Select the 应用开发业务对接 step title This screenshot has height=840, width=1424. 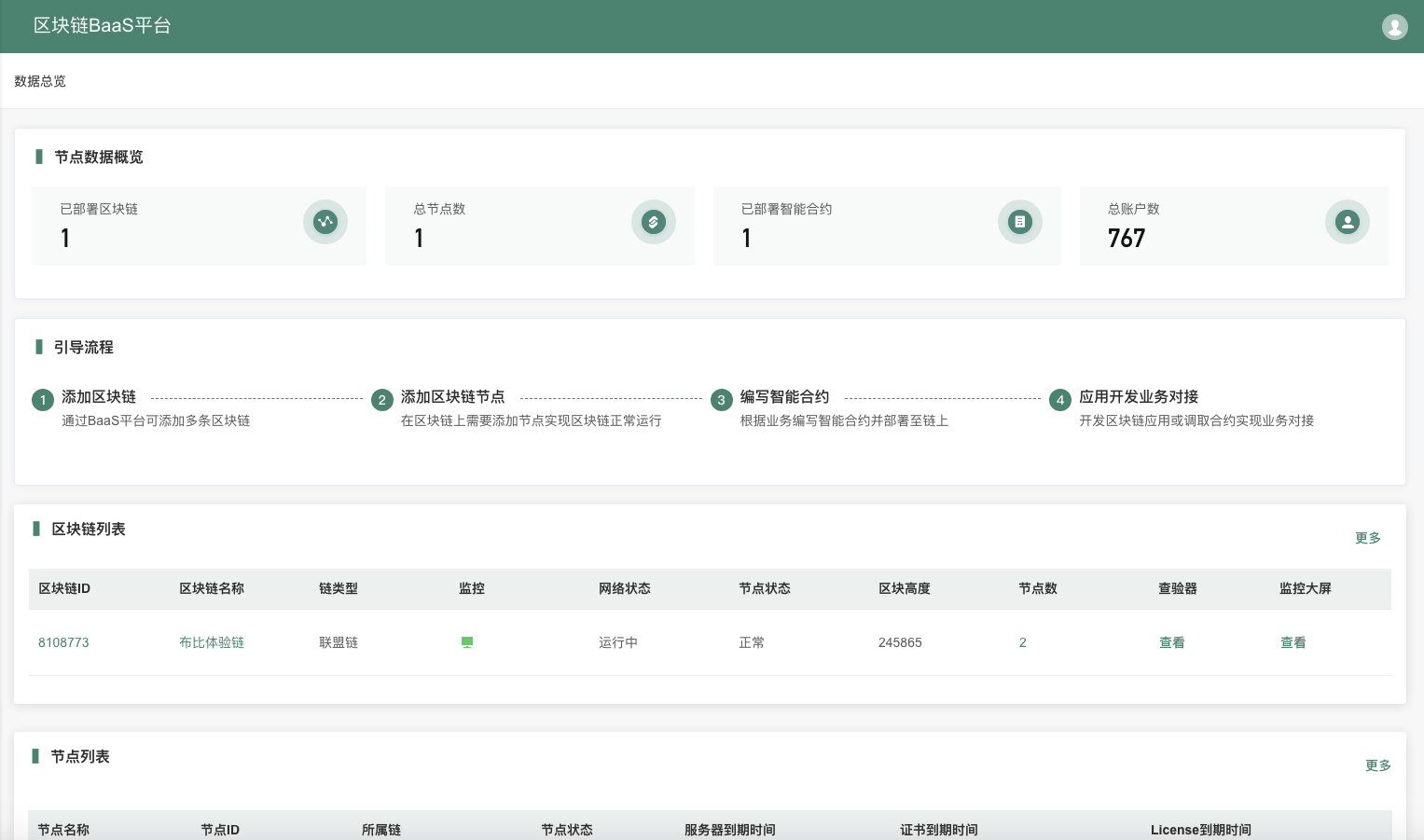point(1139,397)
